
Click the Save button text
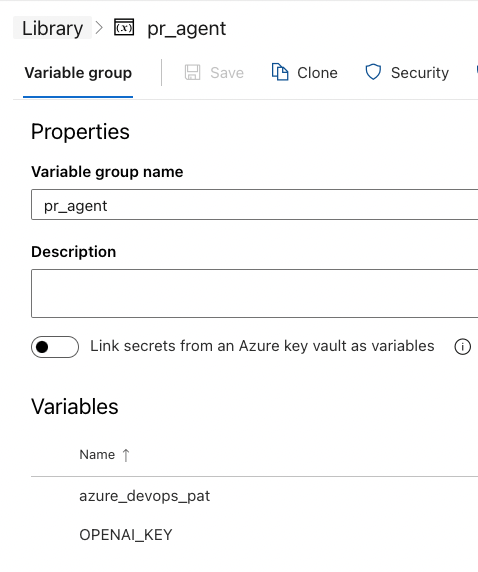(227, 73)
